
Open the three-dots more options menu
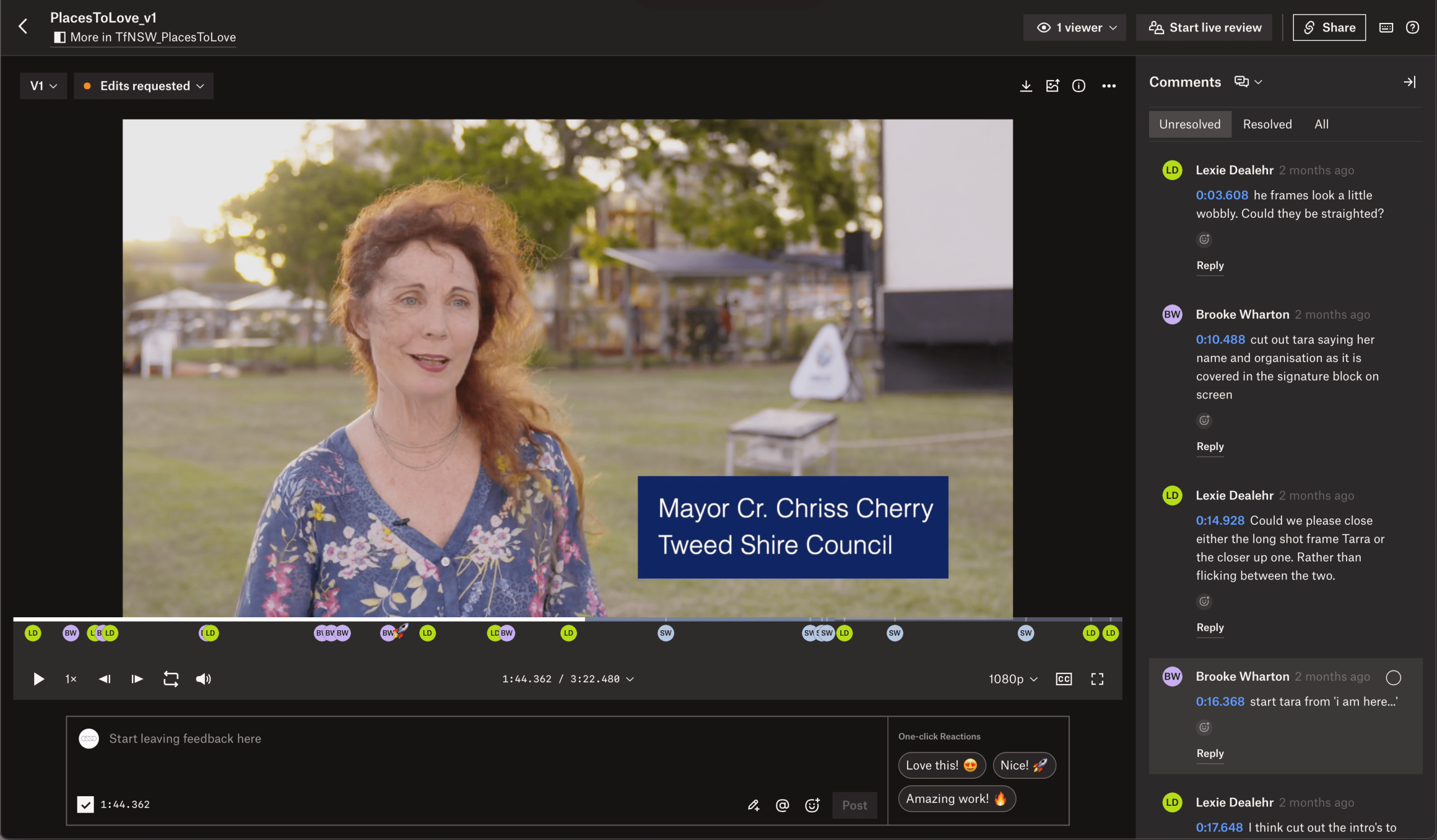pyautogui.click(x=1109, y=85)
